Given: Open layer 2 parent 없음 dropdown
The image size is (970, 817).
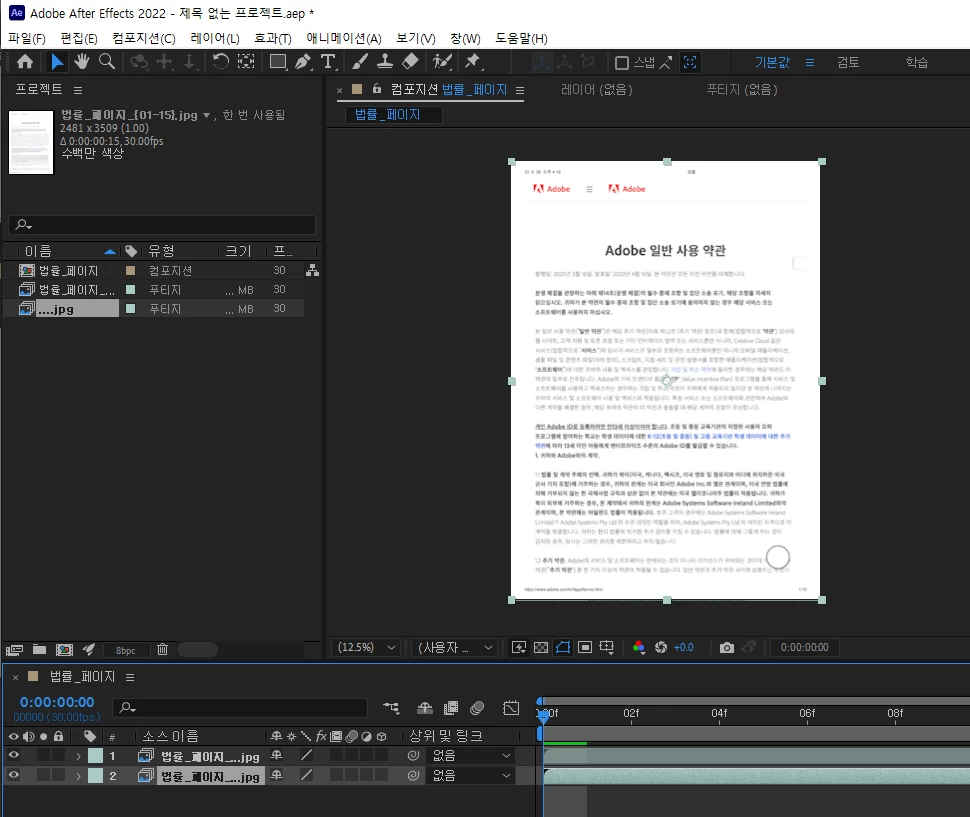Looking at the screenshot, I should 470,776.
